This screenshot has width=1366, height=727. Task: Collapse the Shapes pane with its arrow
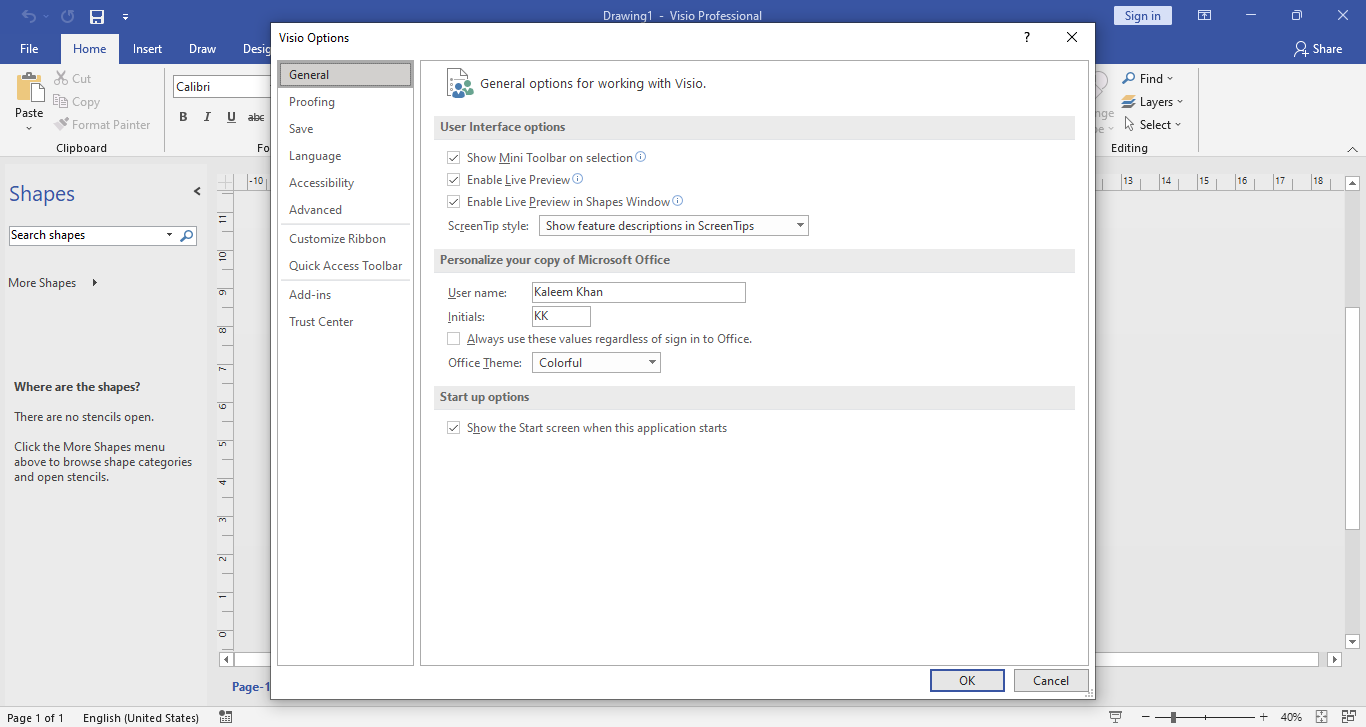(x=197, y=191)
